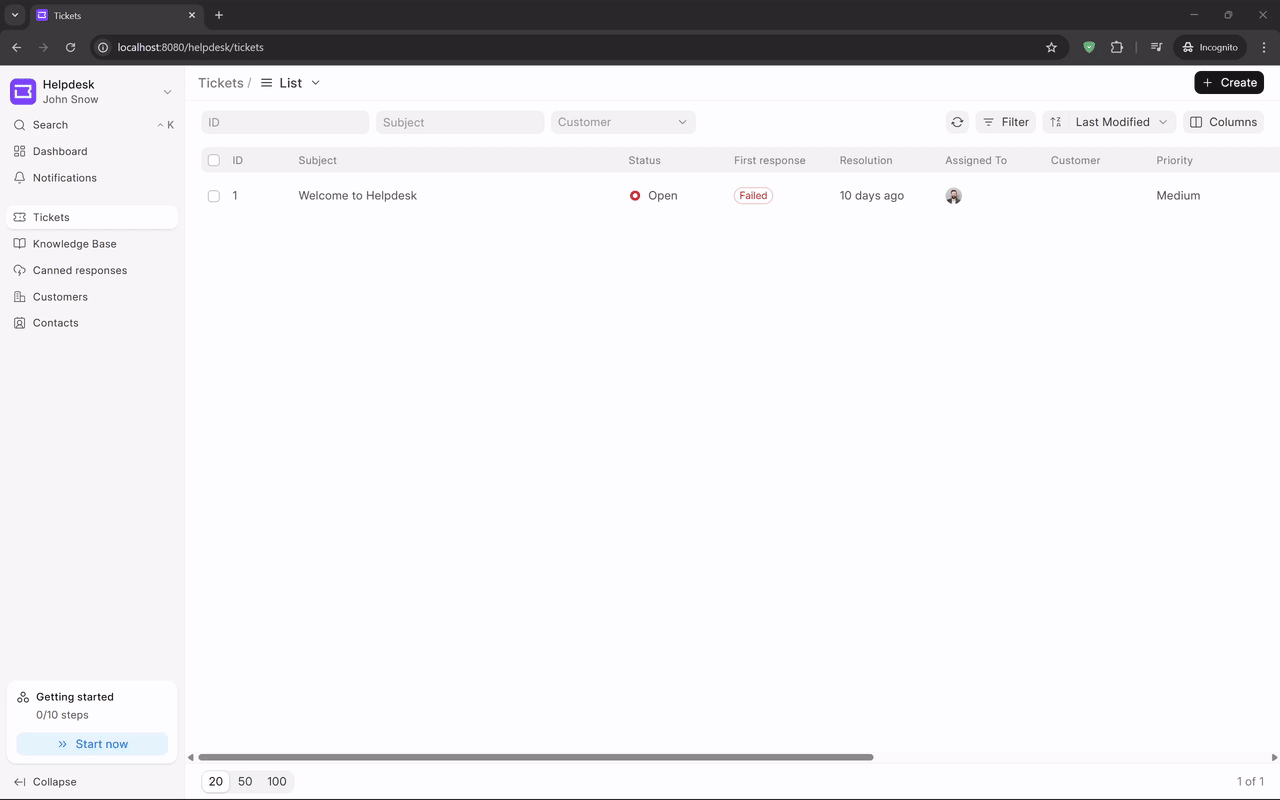Set page size to 50 rows
The width and height of the screenshot is (1280, 800).
pos(245,782)
